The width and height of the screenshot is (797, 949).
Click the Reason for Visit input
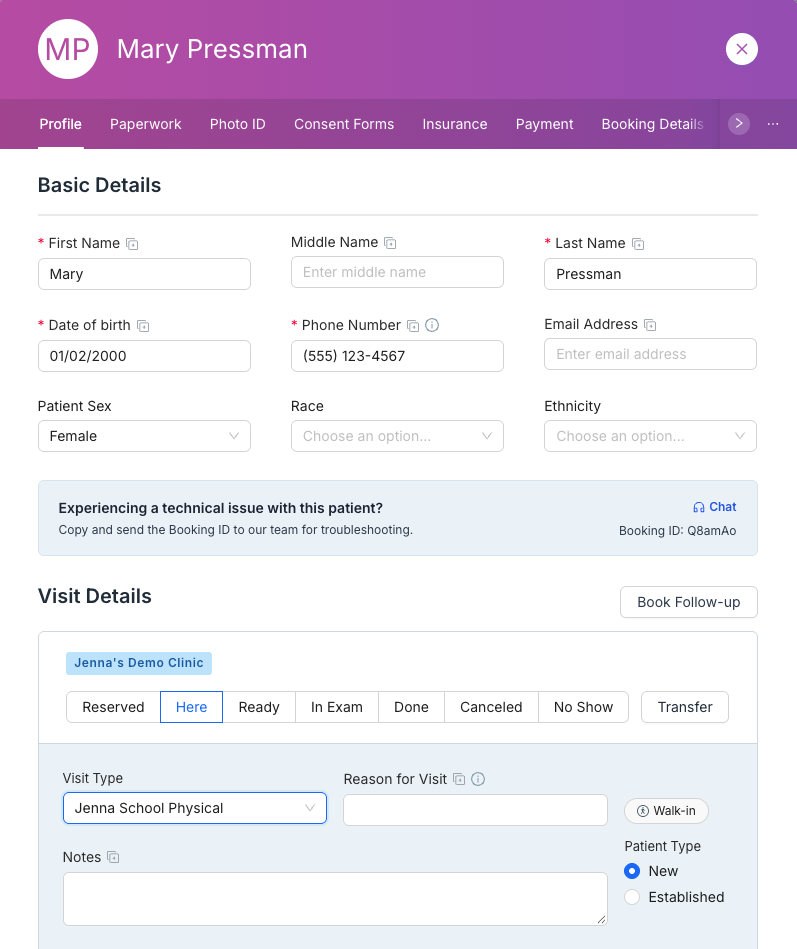click(475, 810)
